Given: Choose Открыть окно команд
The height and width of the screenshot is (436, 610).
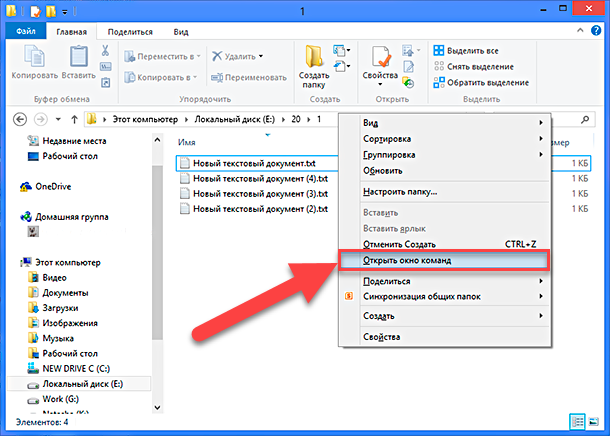Looking at the screenshot, I should tap(443, 260).
